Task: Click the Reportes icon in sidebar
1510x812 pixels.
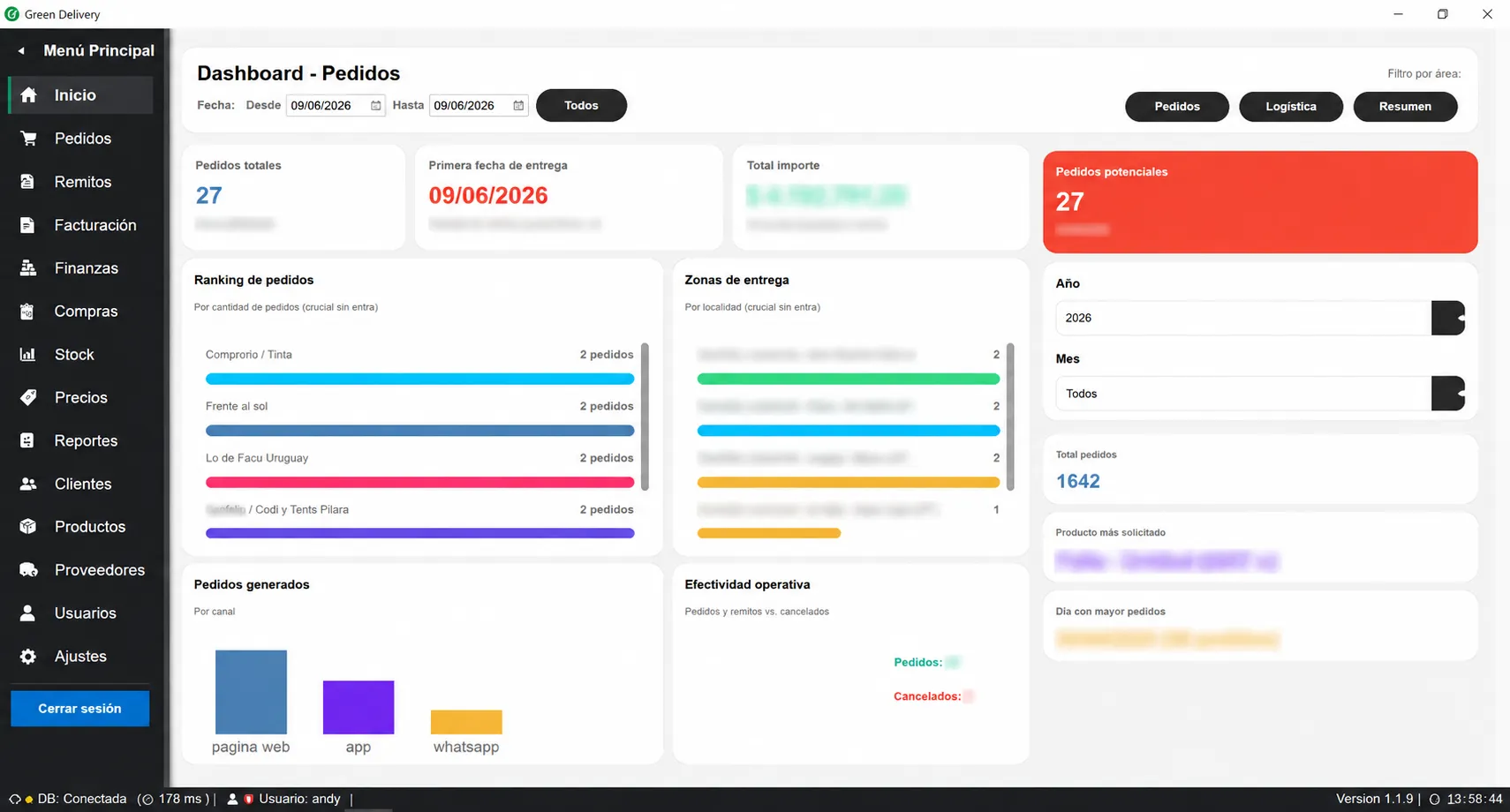Action: pyautogui.click(x=27, y=440)
